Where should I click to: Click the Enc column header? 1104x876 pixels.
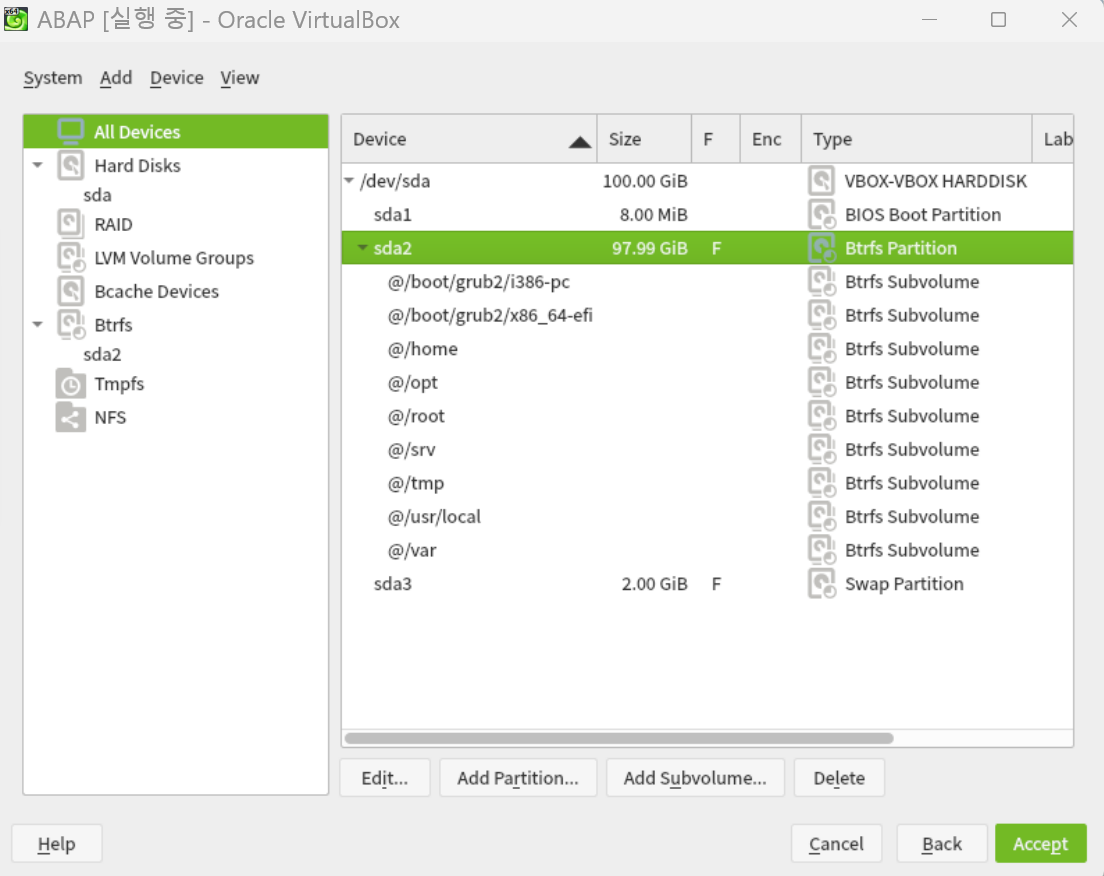tap(771, 139)
